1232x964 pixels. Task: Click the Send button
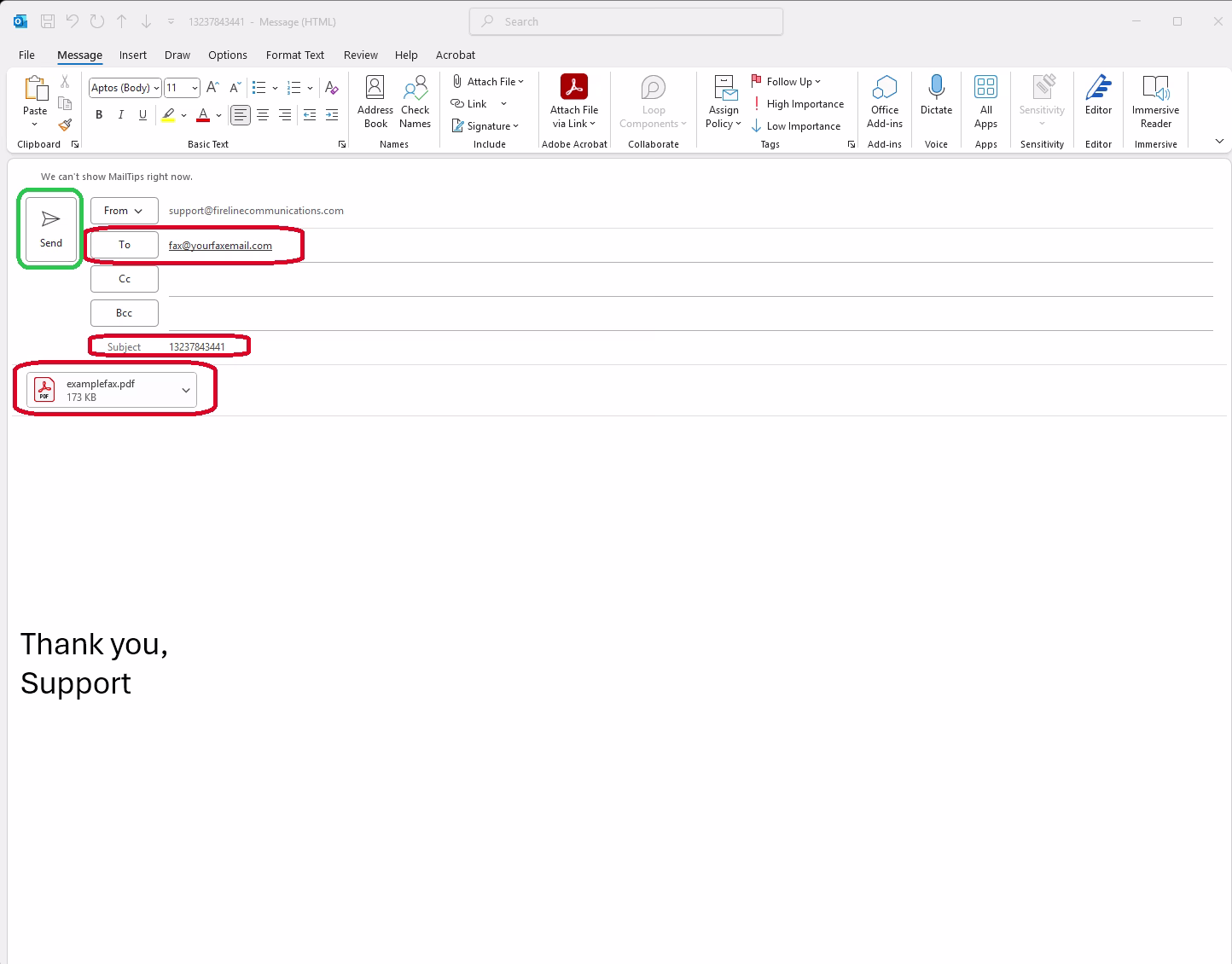click(x=51, y=229)
